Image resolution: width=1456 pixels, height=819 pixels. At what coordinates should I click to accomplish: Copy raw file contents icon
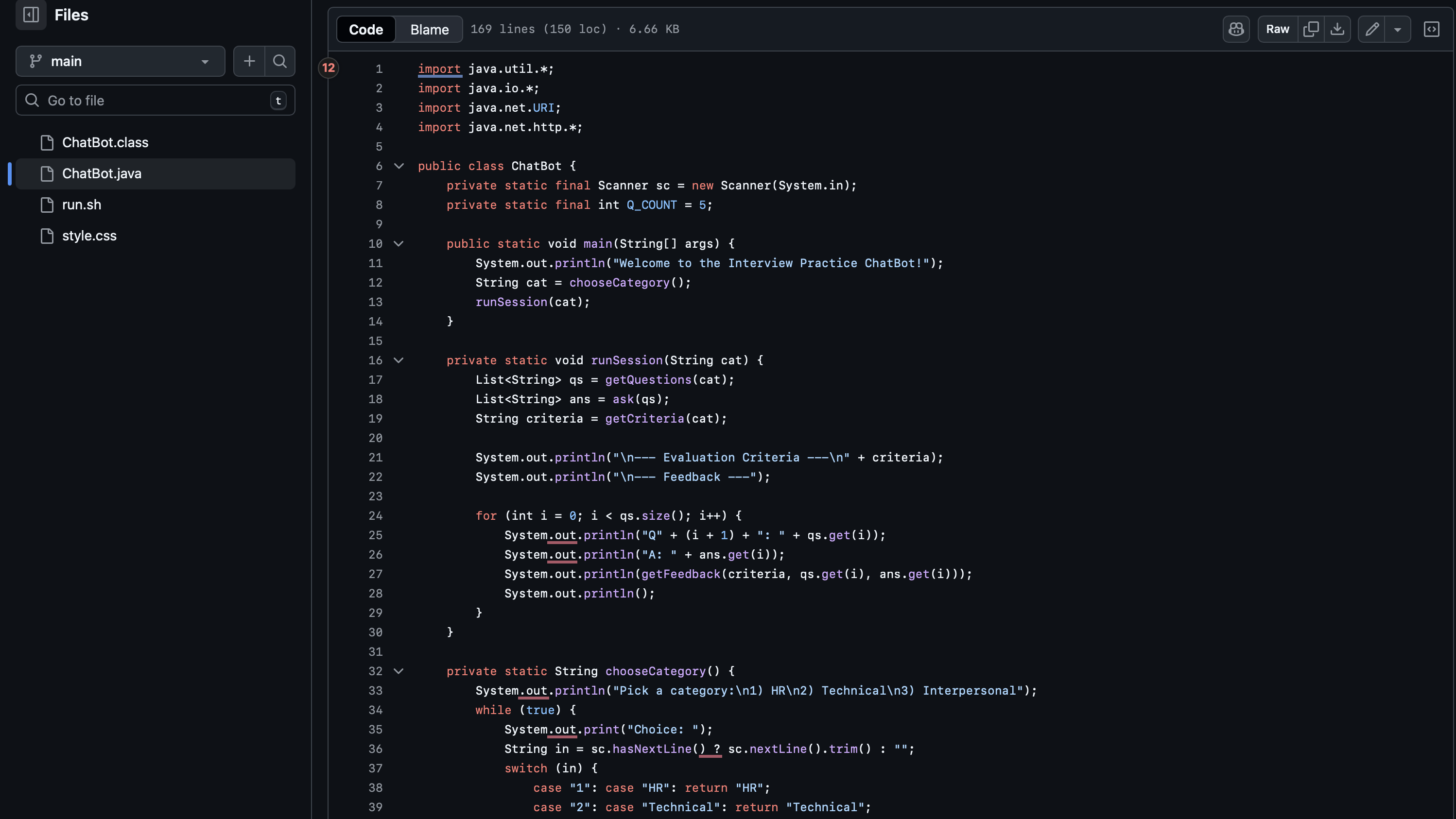point(1311,29)
